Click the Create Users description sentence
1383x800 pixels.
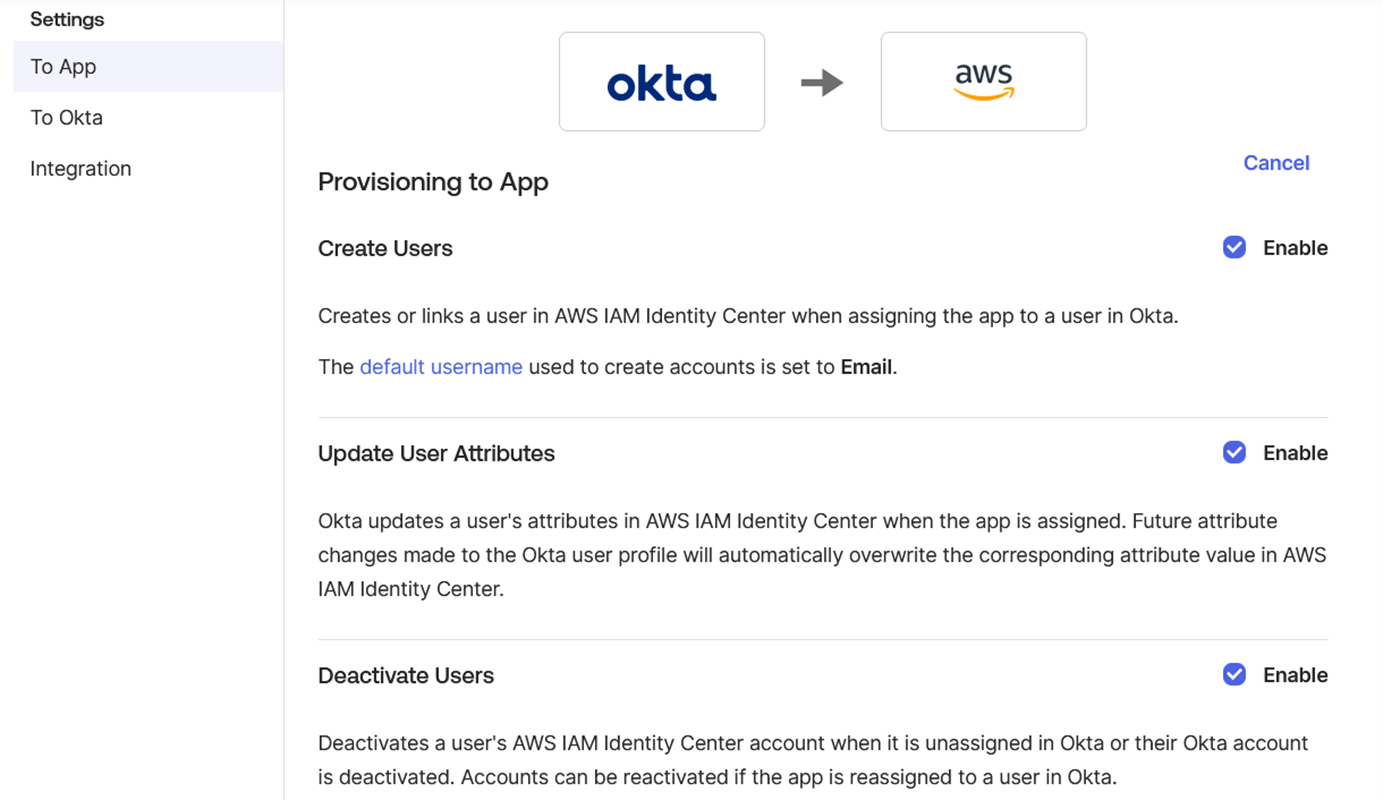click(x=748, y=316)
